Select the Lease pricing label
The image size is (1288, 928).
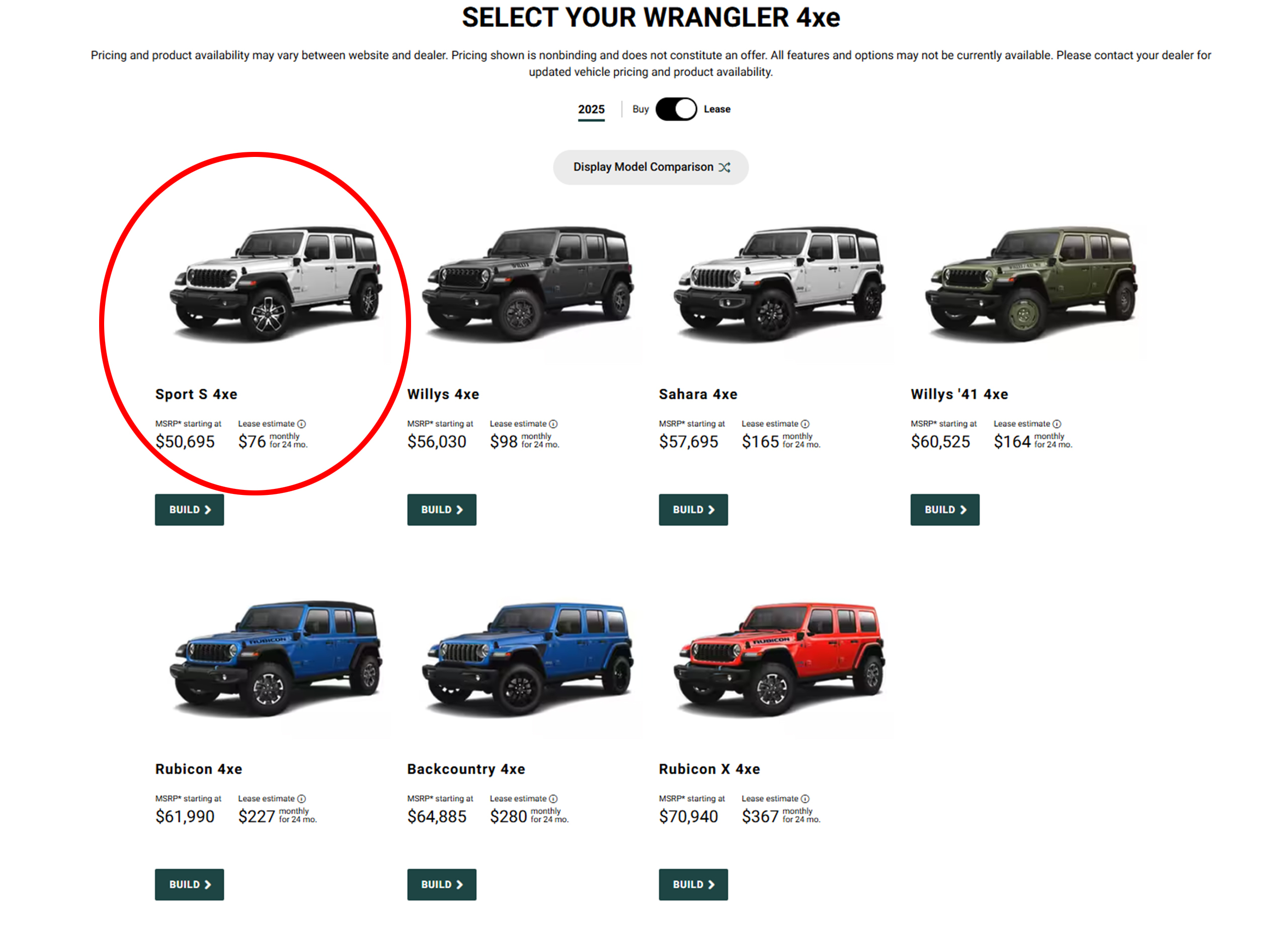click(x=716, y=109)
